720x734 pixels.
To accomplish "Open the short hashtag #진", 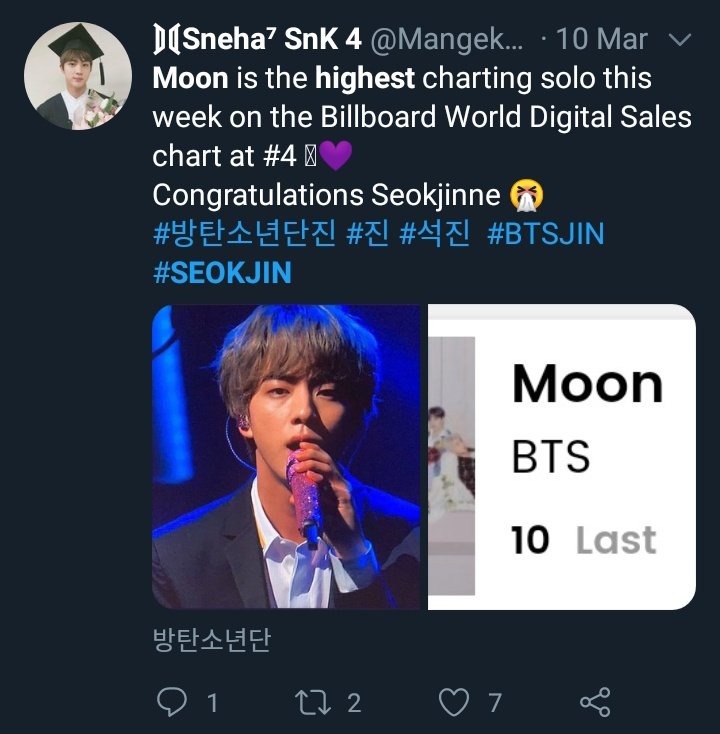I will 367,234.
